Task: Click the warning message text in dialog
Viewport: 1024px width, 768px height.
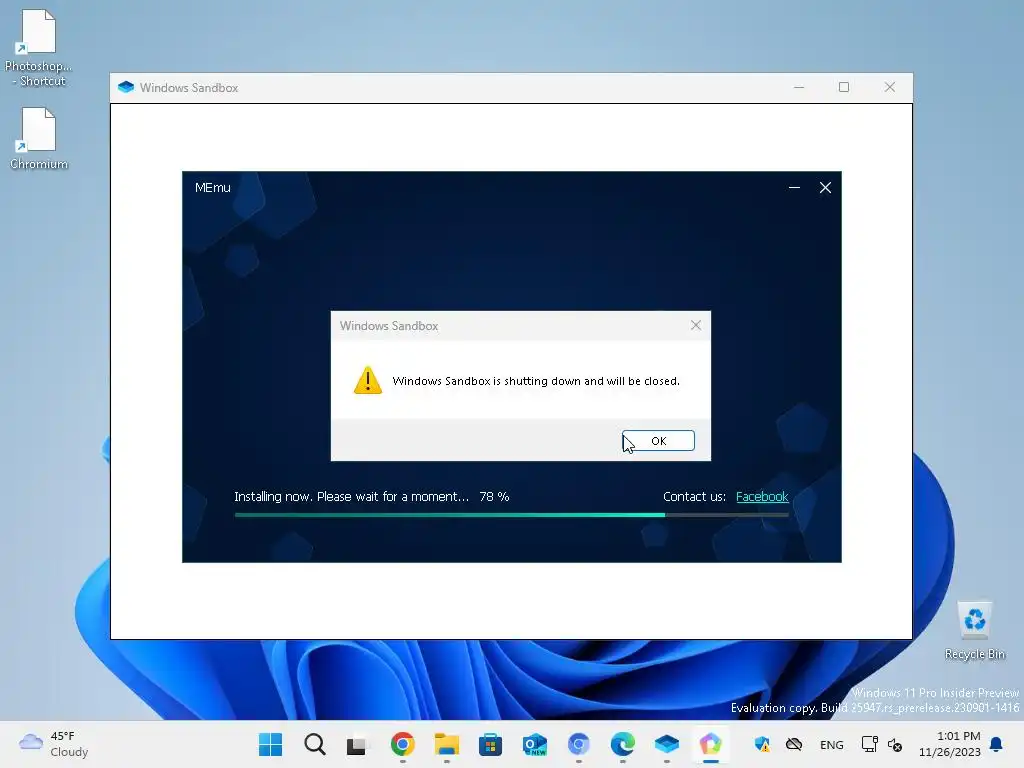Action: [x=536, y=381]
